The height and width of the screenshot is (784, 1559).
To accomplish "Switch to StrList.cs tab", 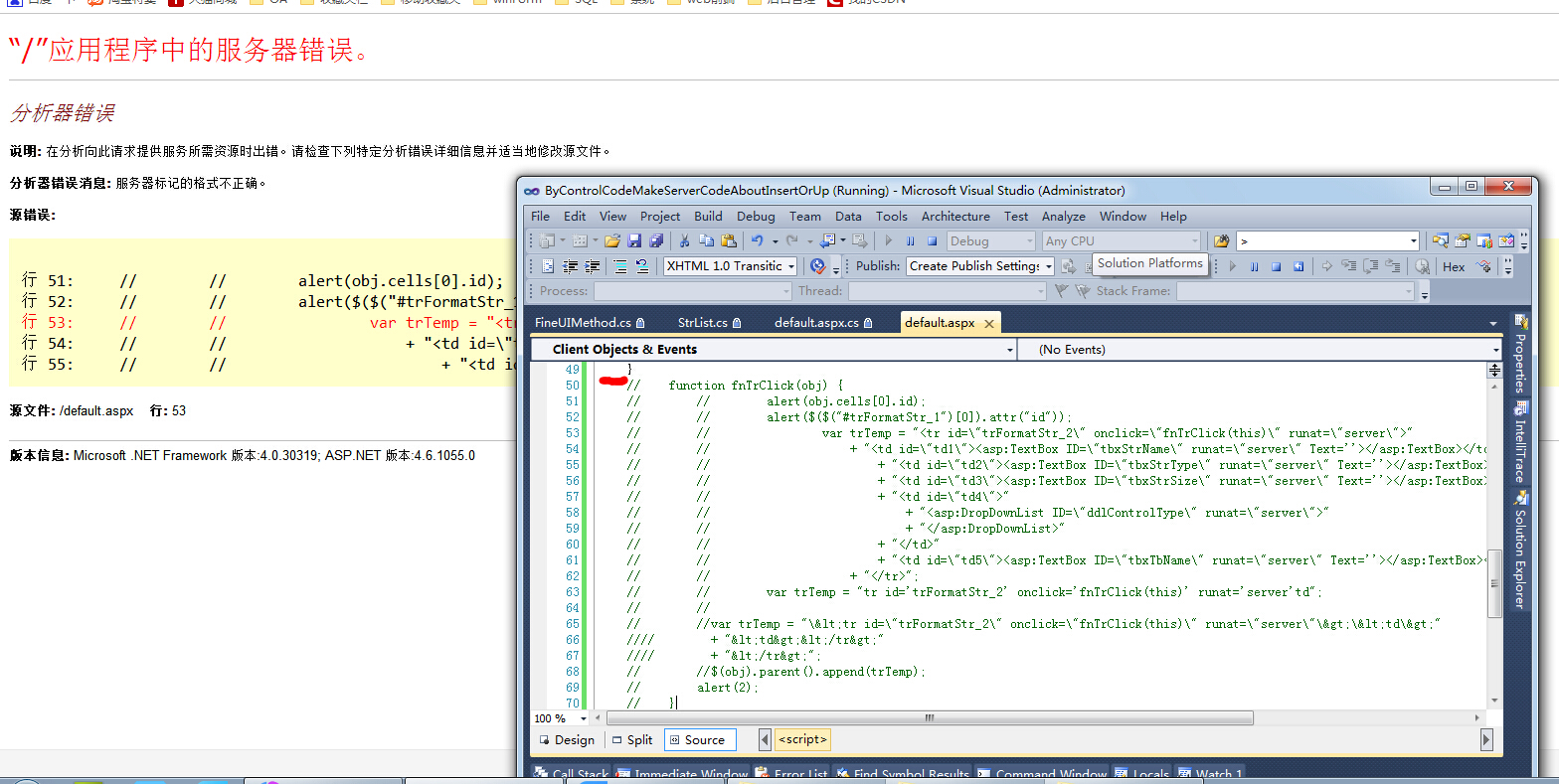I will pos(710,323).
